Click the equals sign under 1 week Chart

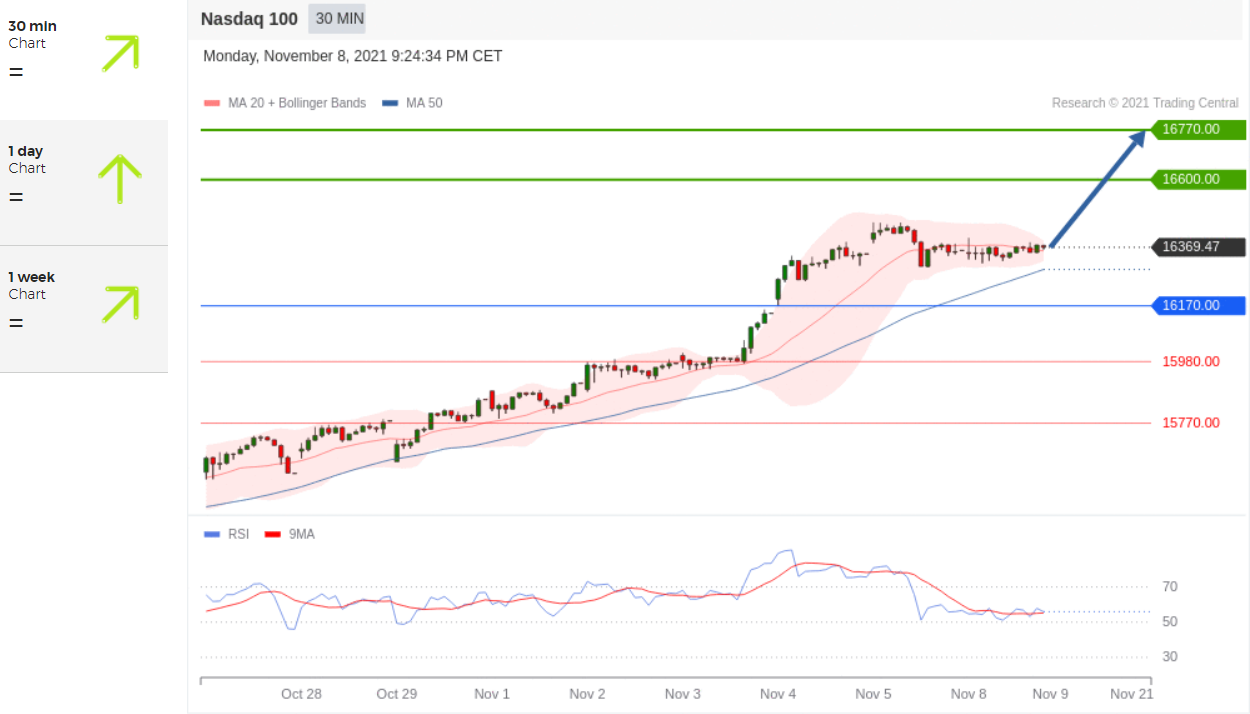pyautogui.click(x=15, y=323)
